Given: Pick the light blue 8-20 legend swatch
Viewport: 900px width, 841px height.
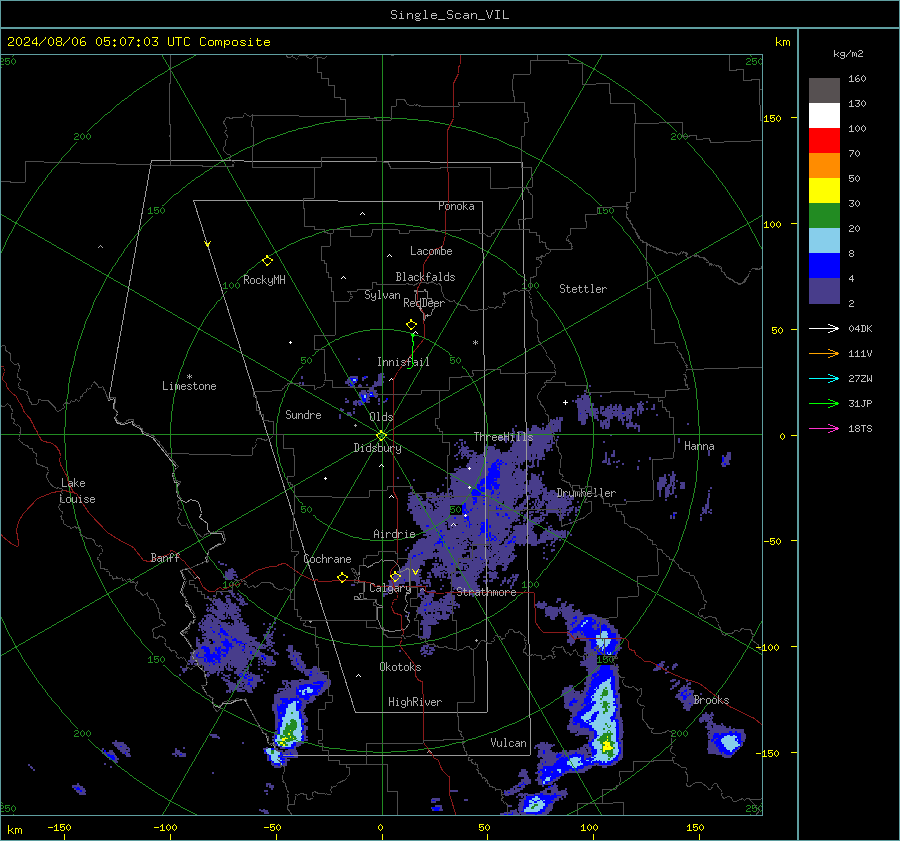Looking at the screenshot, I should click(824, 241).
